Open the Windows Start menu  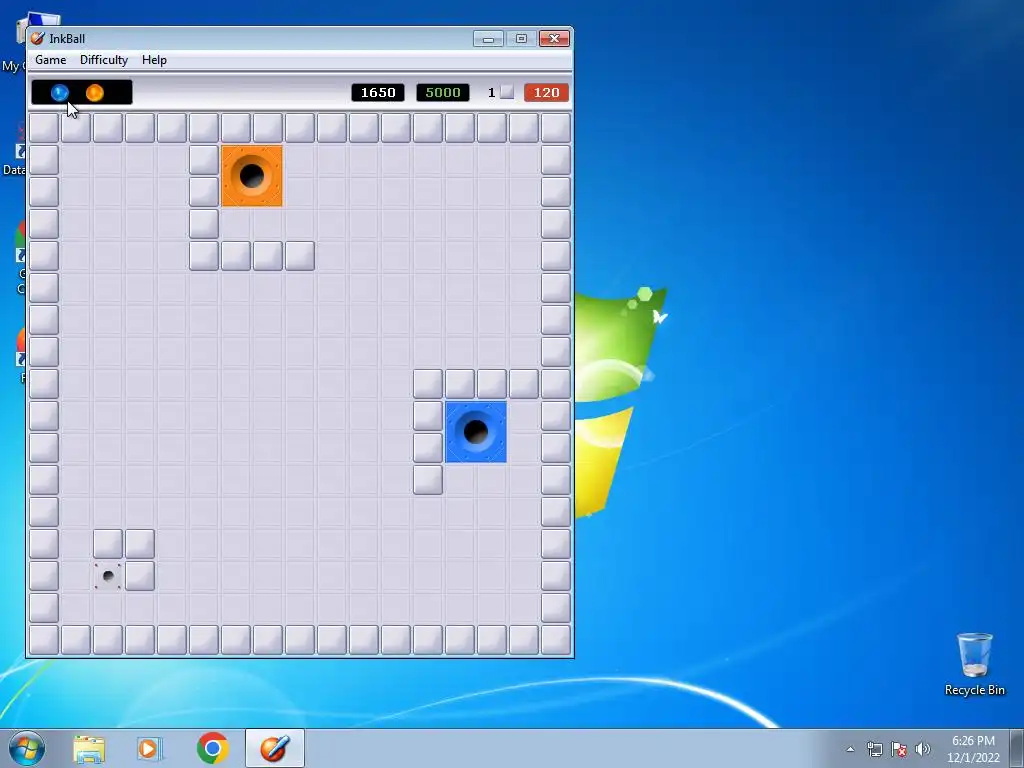(x=27, y=748)
